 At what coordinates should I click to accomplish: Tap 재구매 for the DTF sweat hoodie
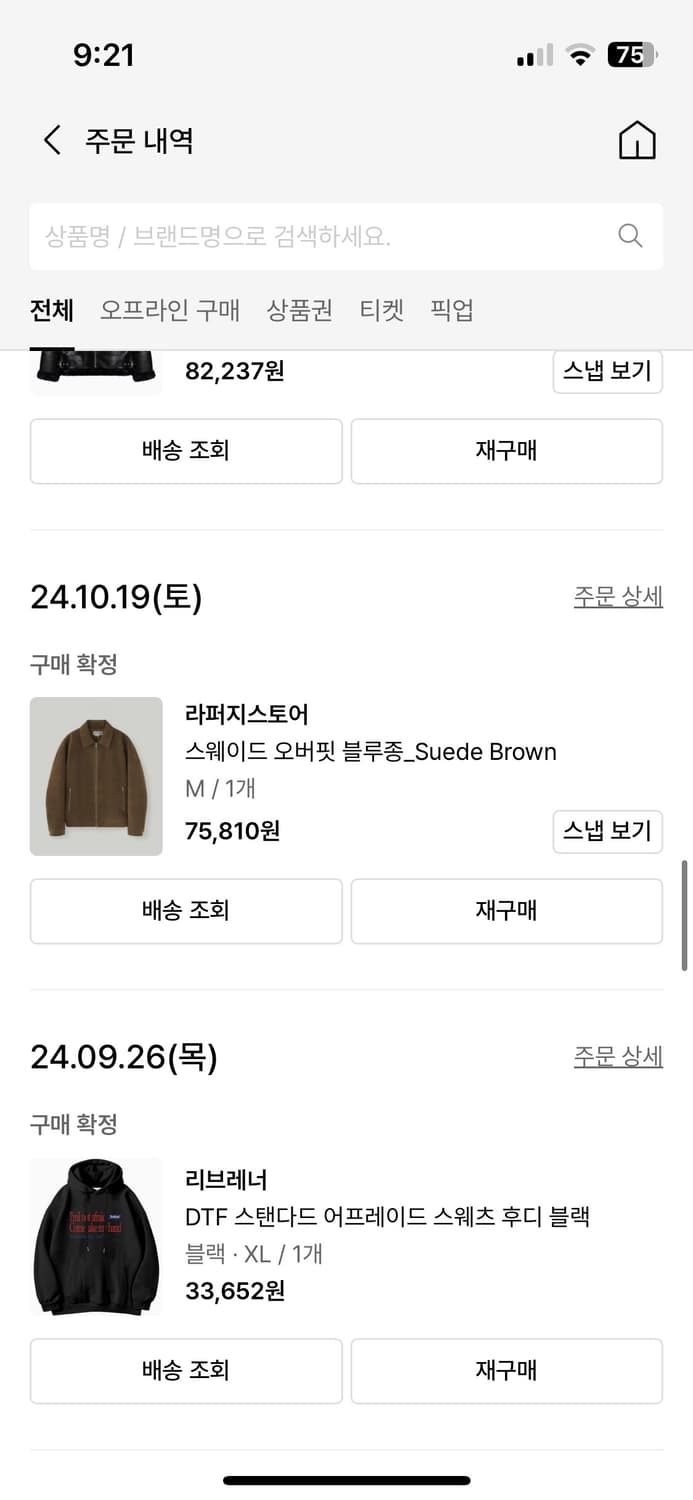[x=506, y=1371]
